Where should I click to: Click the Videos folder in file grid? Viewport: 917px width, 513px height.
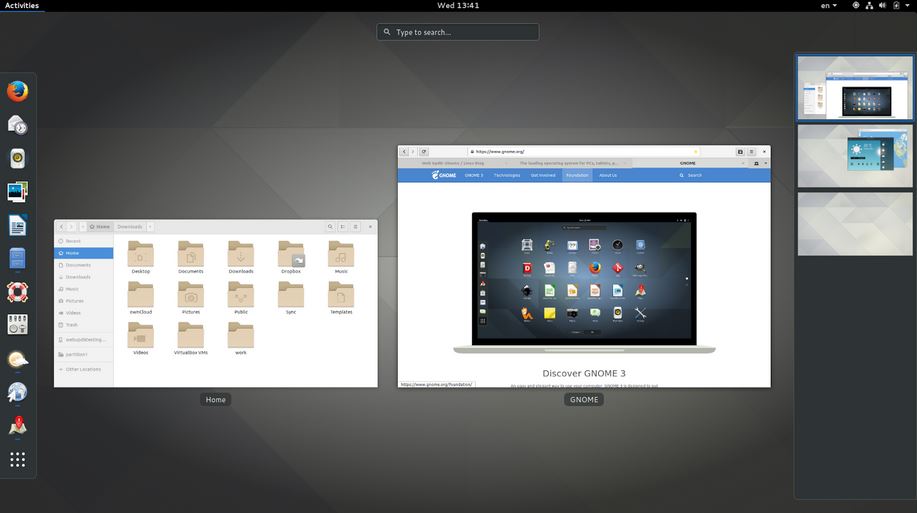click(x=140, y=338)
